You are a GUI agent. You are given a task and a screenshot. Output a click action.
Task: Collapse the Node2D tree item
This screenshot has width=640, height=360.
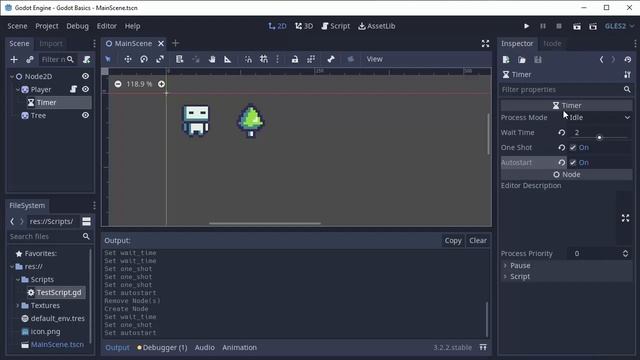click(x=12, y=76)
